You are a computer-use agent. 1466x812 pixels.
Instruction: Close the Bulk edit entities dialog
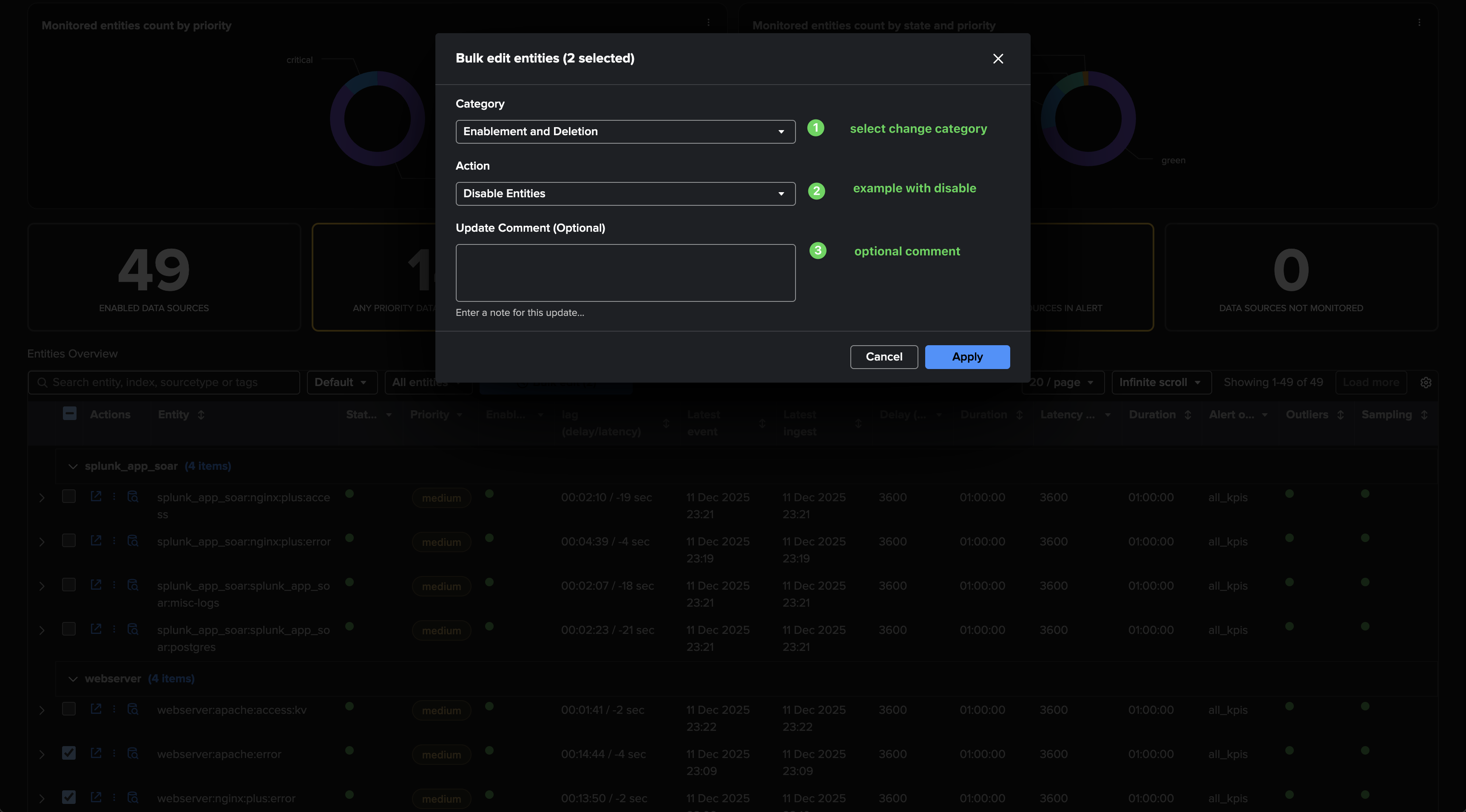coord(997,59)
